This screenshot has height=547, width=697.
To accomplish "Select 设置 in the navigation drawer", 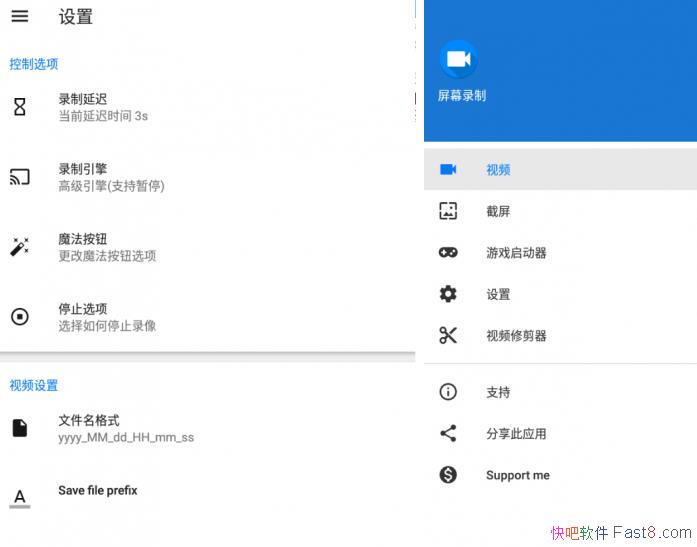I will pos(560,294).
